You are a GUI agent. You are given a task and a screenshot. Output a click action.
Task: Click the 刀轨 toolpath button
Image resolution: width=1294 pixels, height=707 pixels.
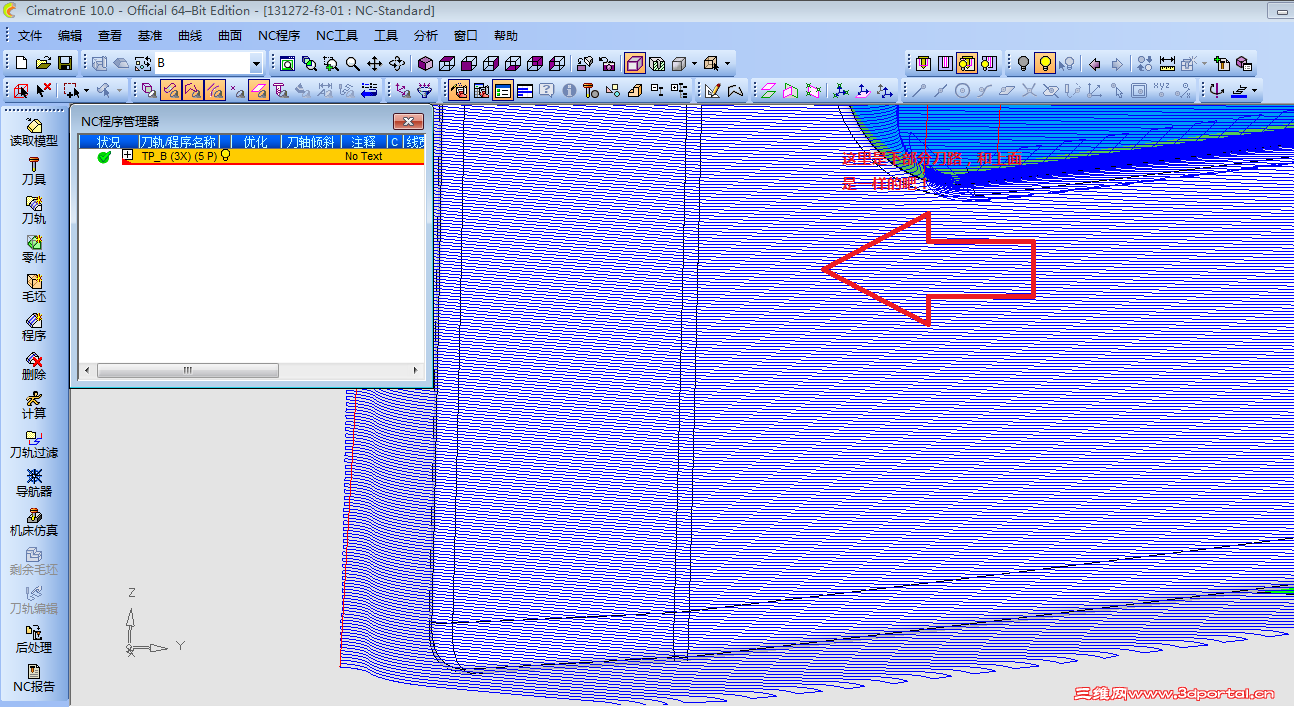(34, 210)
